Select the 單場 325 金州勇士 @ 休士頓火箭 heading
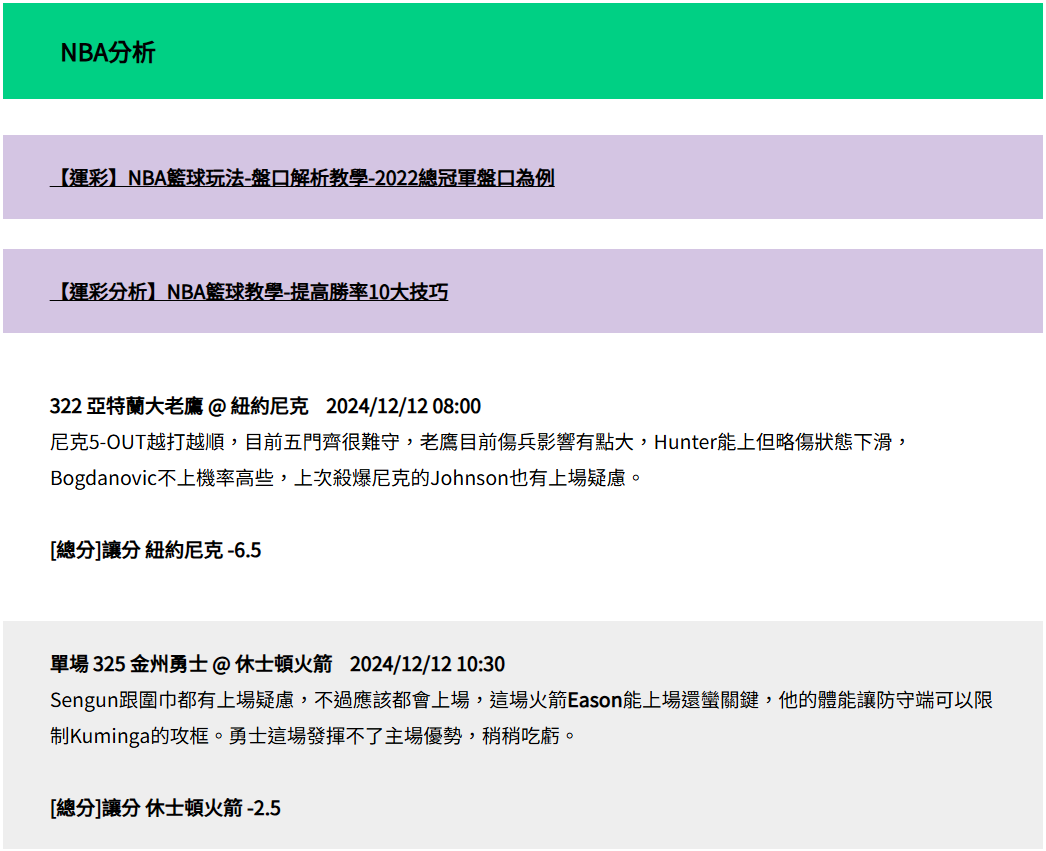 click(278, 664)
